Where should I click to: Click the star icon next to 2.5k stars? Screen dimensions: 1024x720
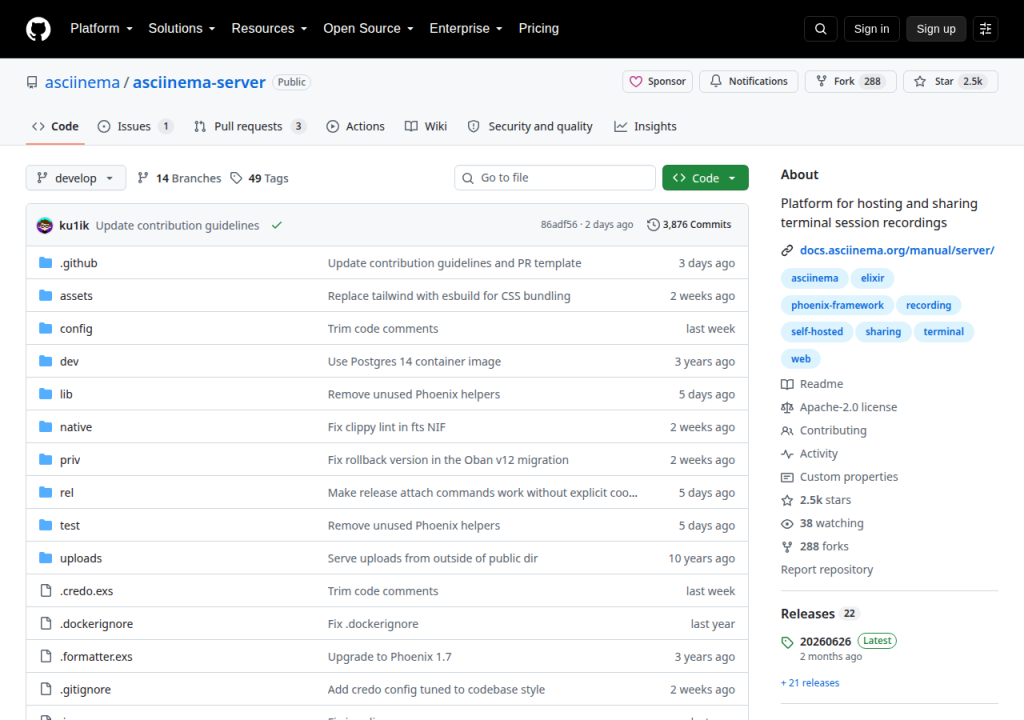click(x=787, y=500)
